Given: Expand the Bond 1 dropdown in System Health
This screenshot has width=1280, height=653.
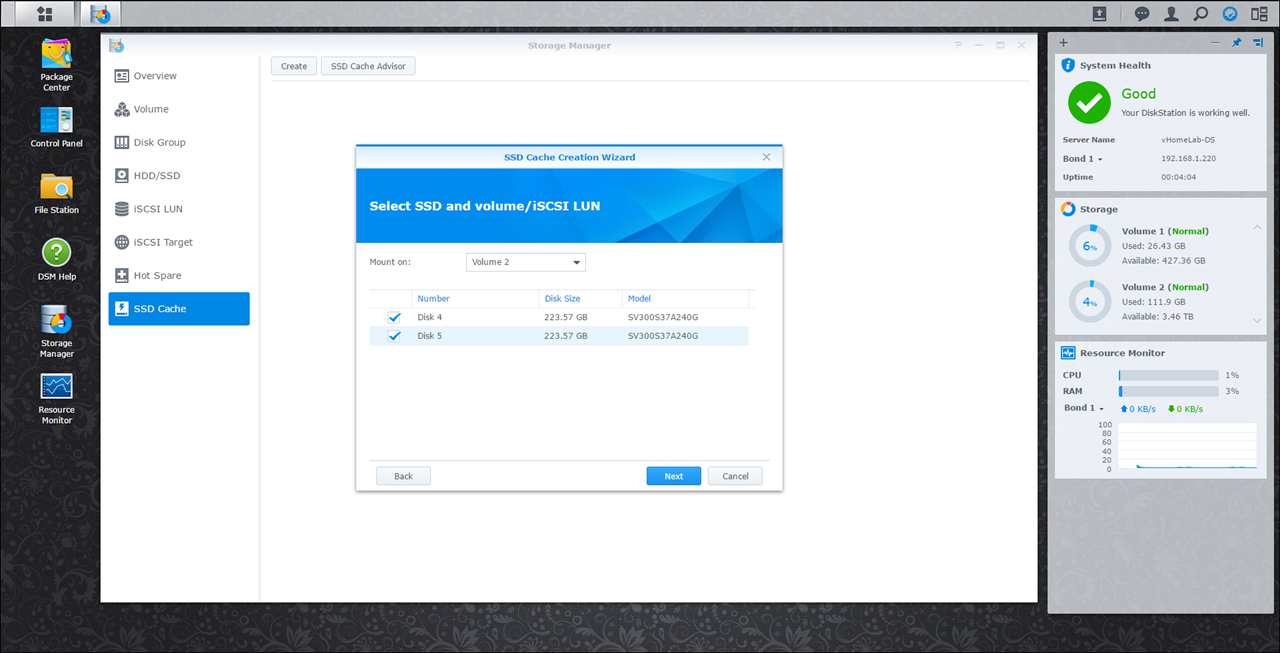Looking at the screenshot, I should (x=1083, y=159).
